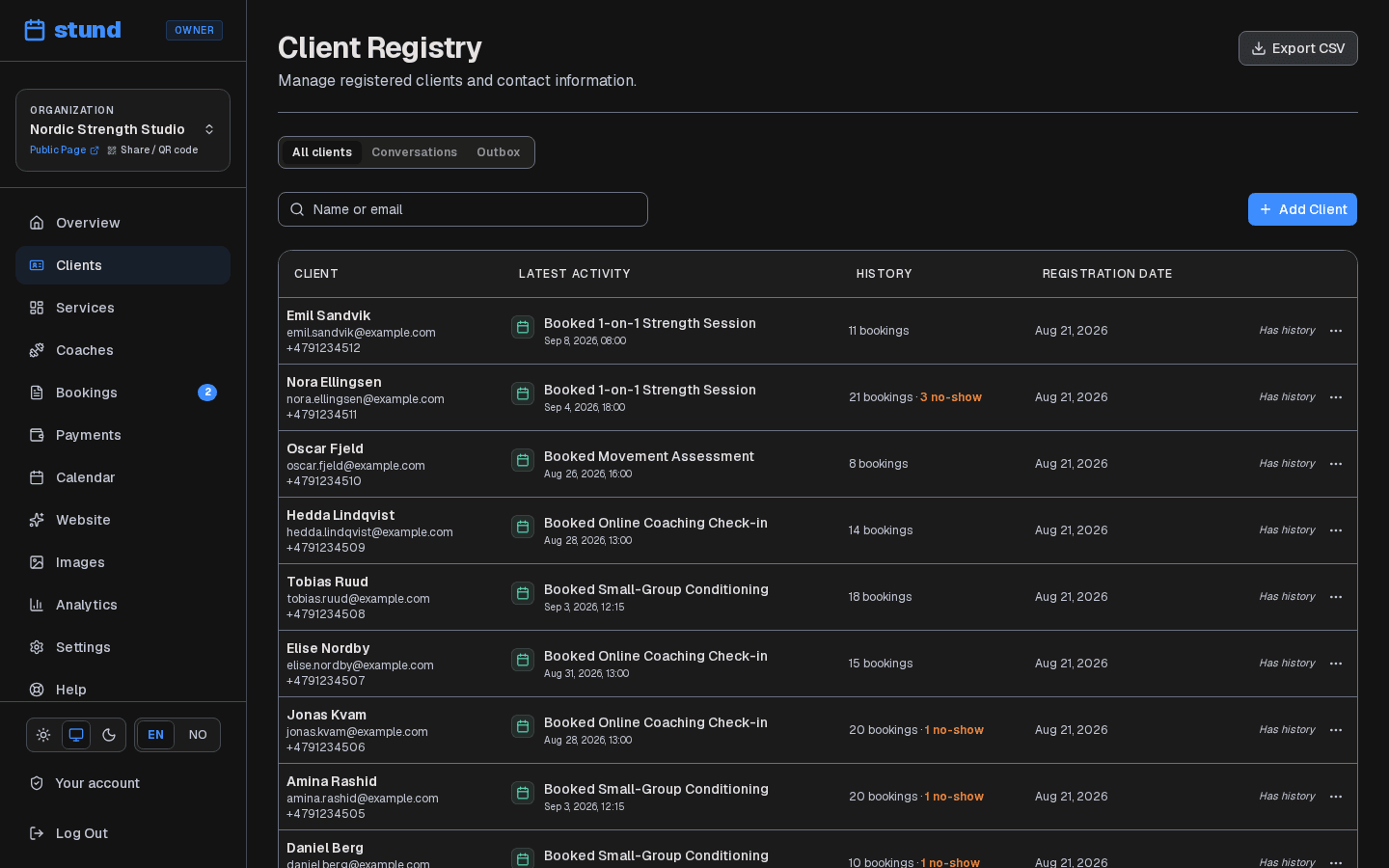The width and height of the screenshot is (1389, 868).
Task: Click Tobias Ruud's Has history label
Action: (x=1287, y=597)
